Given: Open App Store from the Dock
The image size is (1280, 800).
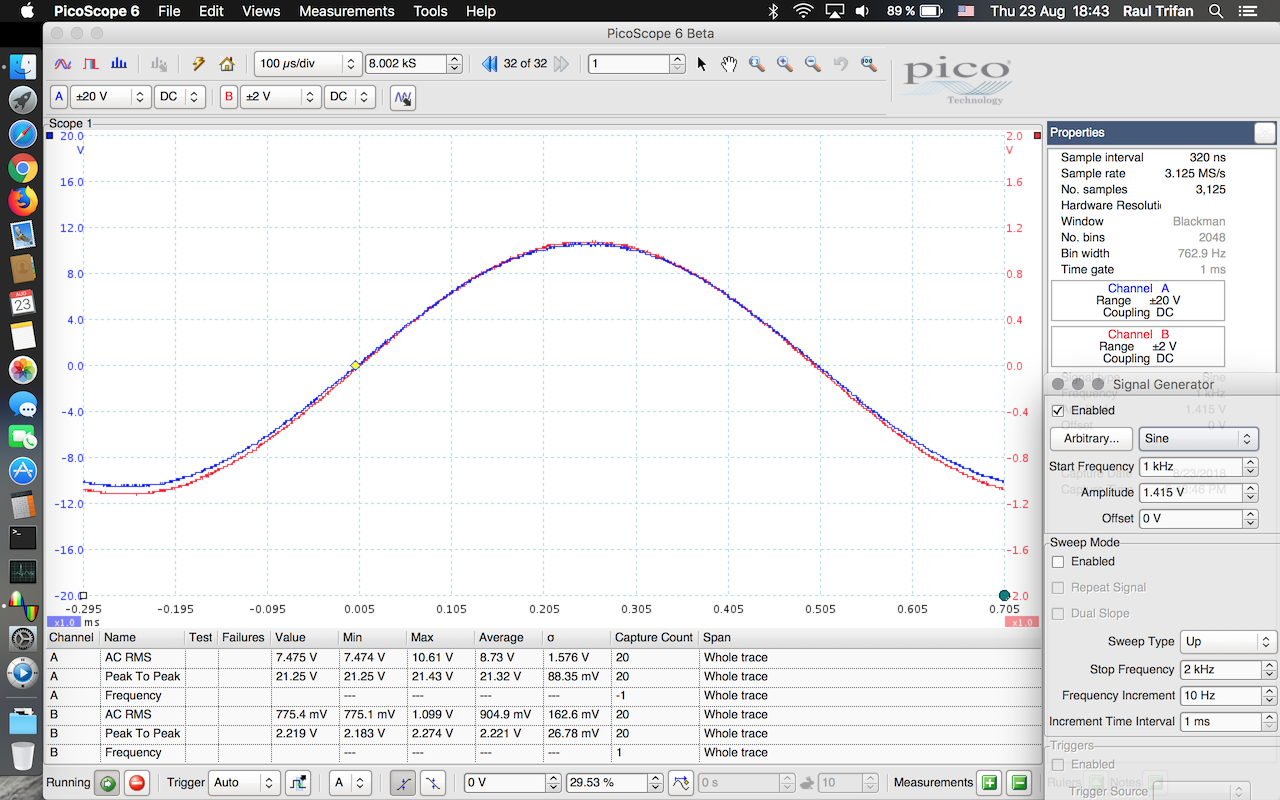Looking at the screenshot, I should click(x=23, y=470).
